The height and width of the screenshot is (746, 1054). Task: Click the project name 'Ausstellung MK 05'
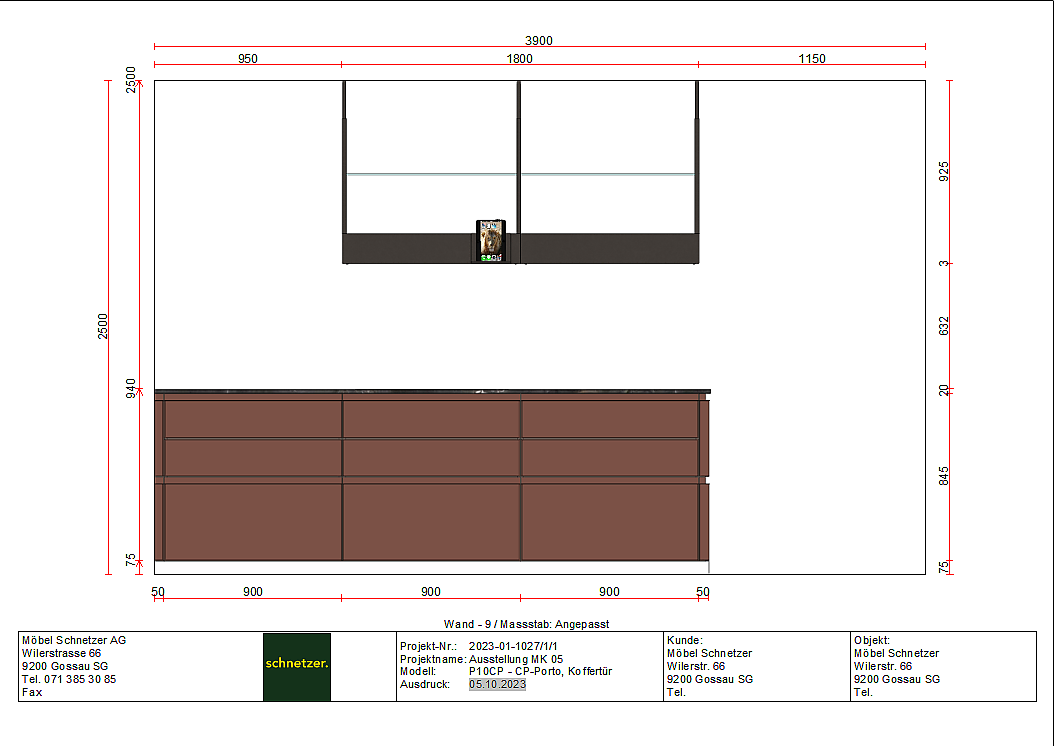pyautogui.click(x=516, y=659)
